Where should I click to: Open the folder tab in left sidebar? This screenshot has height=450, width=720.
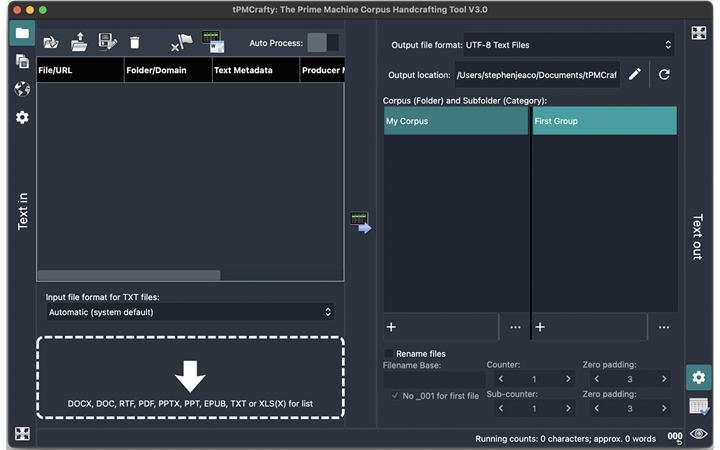(22, 33)
